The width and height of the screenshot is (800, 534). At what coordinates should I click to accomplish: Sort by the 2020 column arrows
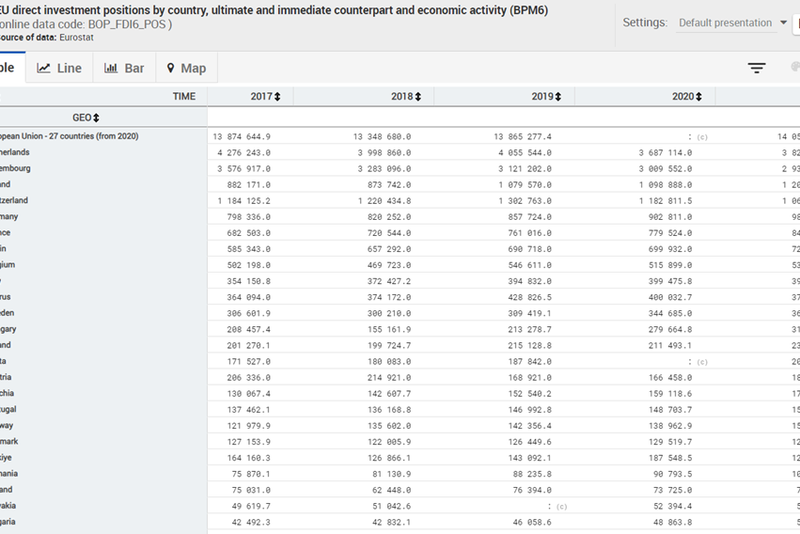pos(699,97)
